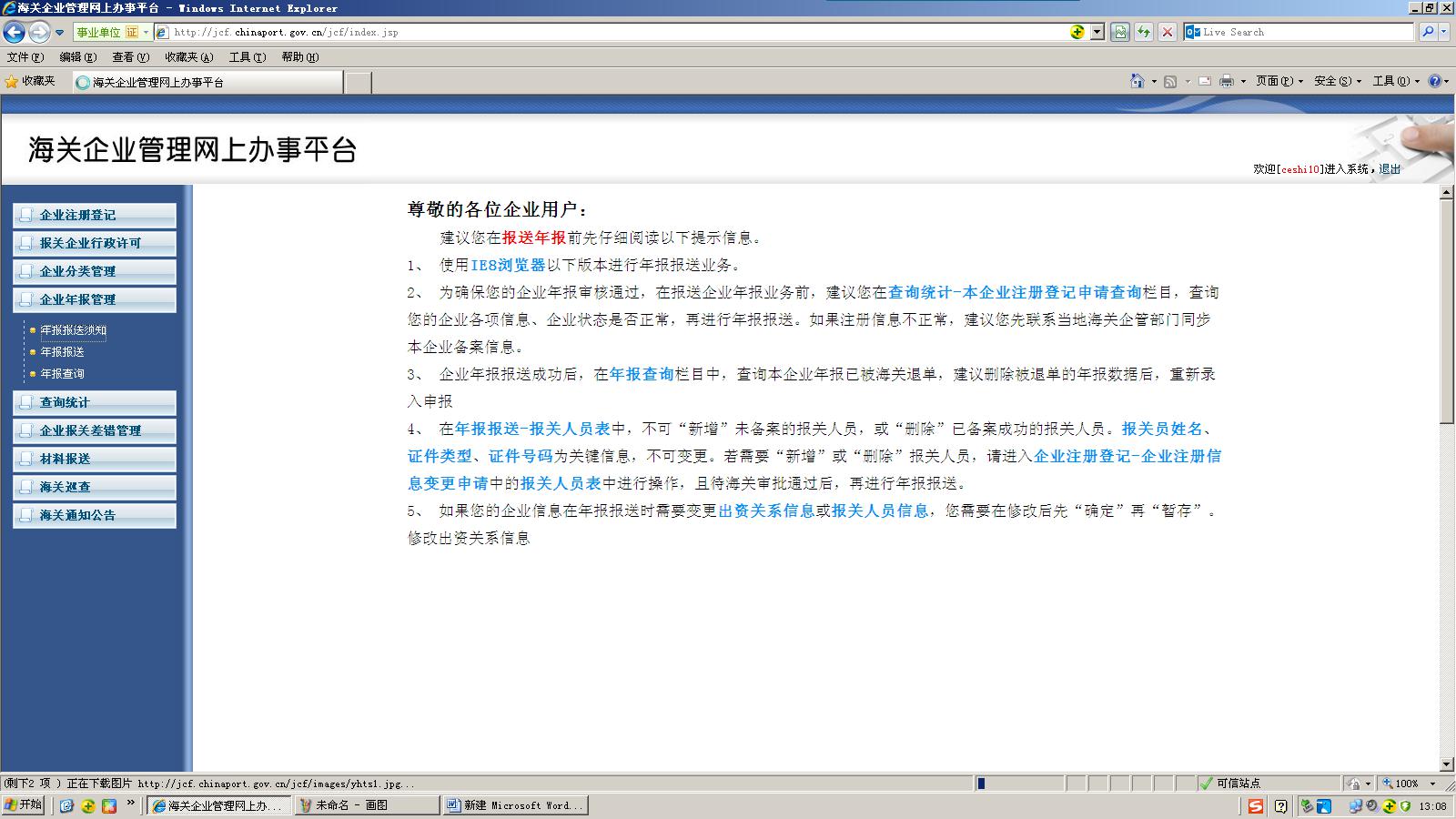
Task: Click the Live Search magnifier button
Action: click(x=1428, y=32)
